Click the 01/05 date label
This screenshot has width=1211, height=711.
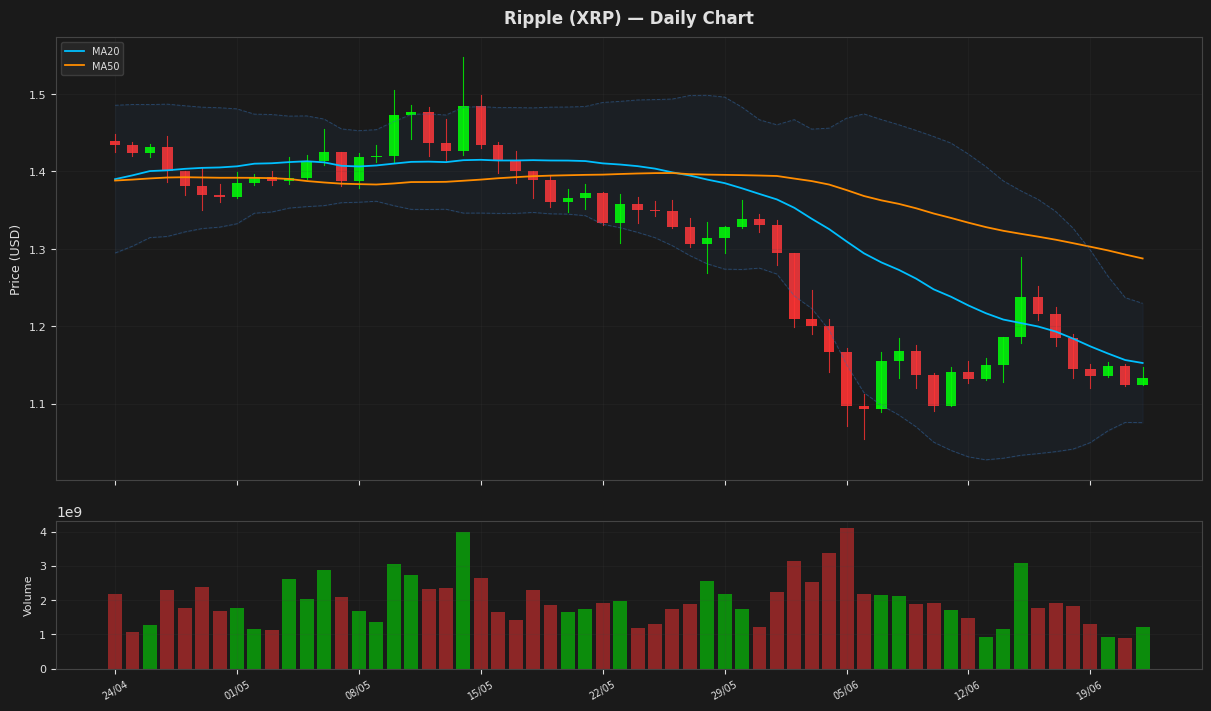tap(237, 690)
